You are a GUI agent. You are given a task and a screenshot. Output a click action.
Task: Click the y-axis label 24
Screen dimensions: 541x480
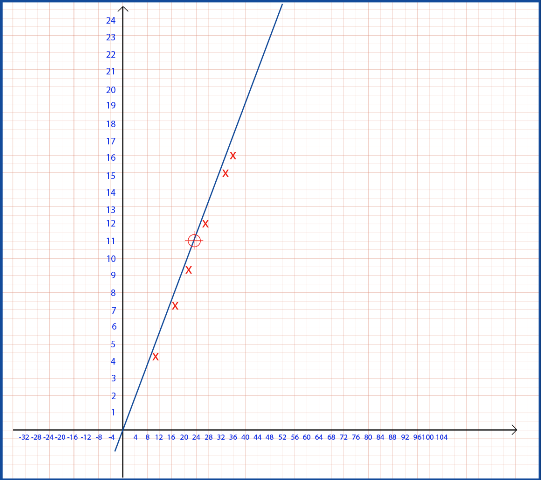(x=111, y=20)
